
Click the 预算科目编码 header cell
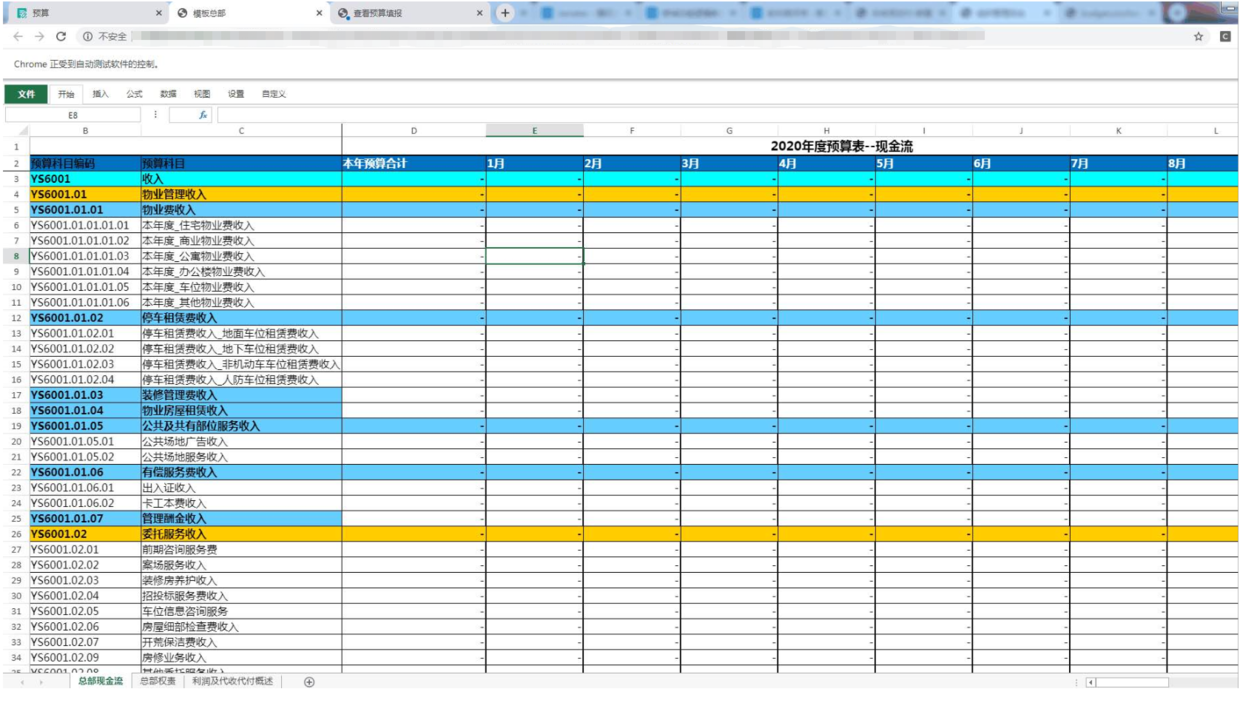coord(85,163)
